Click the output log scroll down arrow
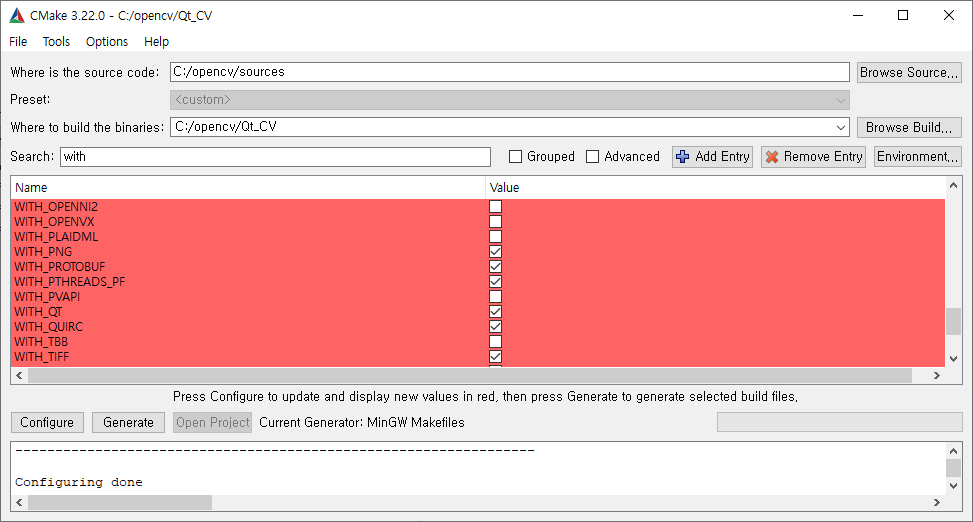This screenshot has height=522, width=973. [x=953, y=486]
